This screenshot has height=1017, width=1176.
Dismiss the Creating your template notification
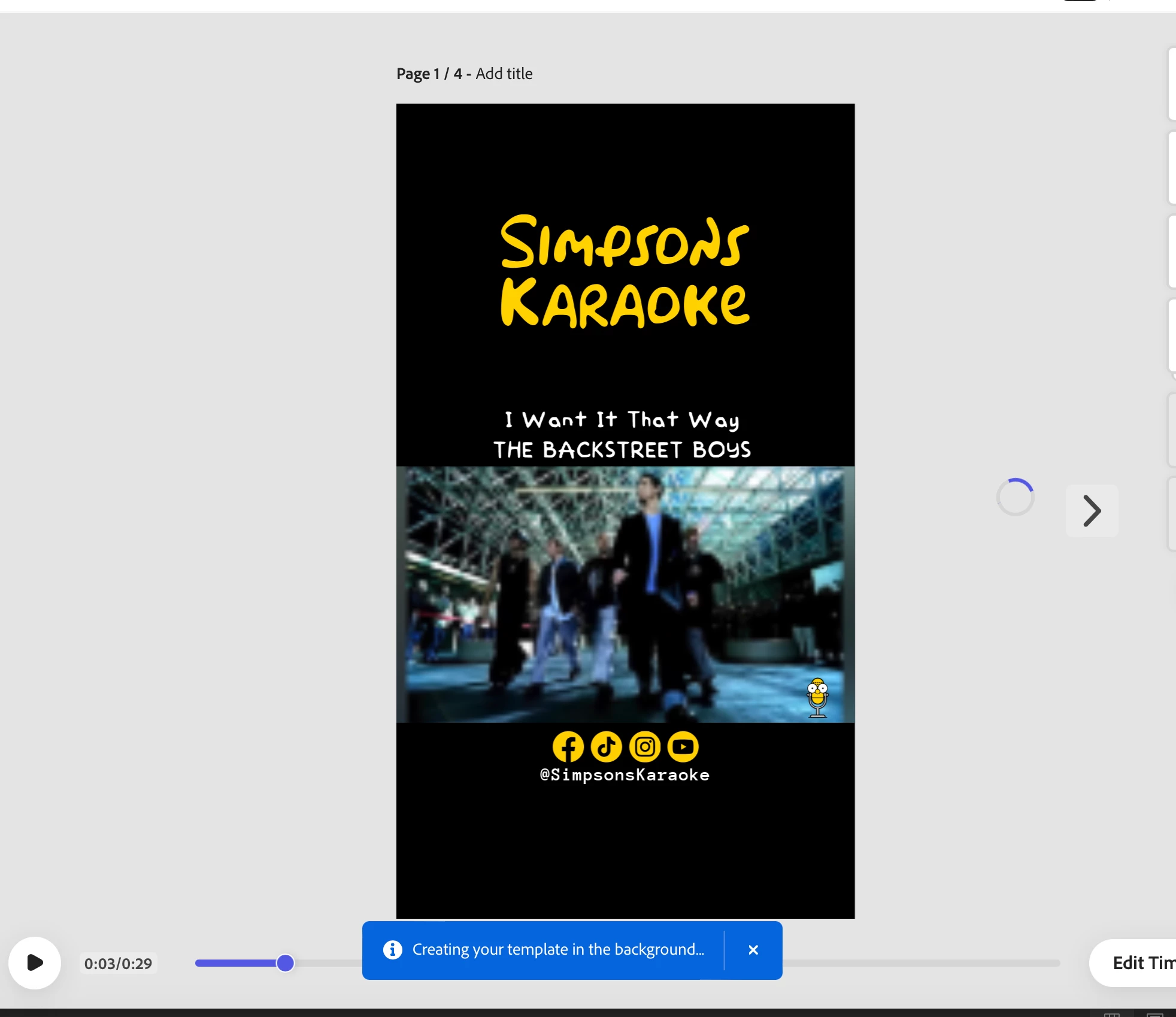click(x=753, y=950)
